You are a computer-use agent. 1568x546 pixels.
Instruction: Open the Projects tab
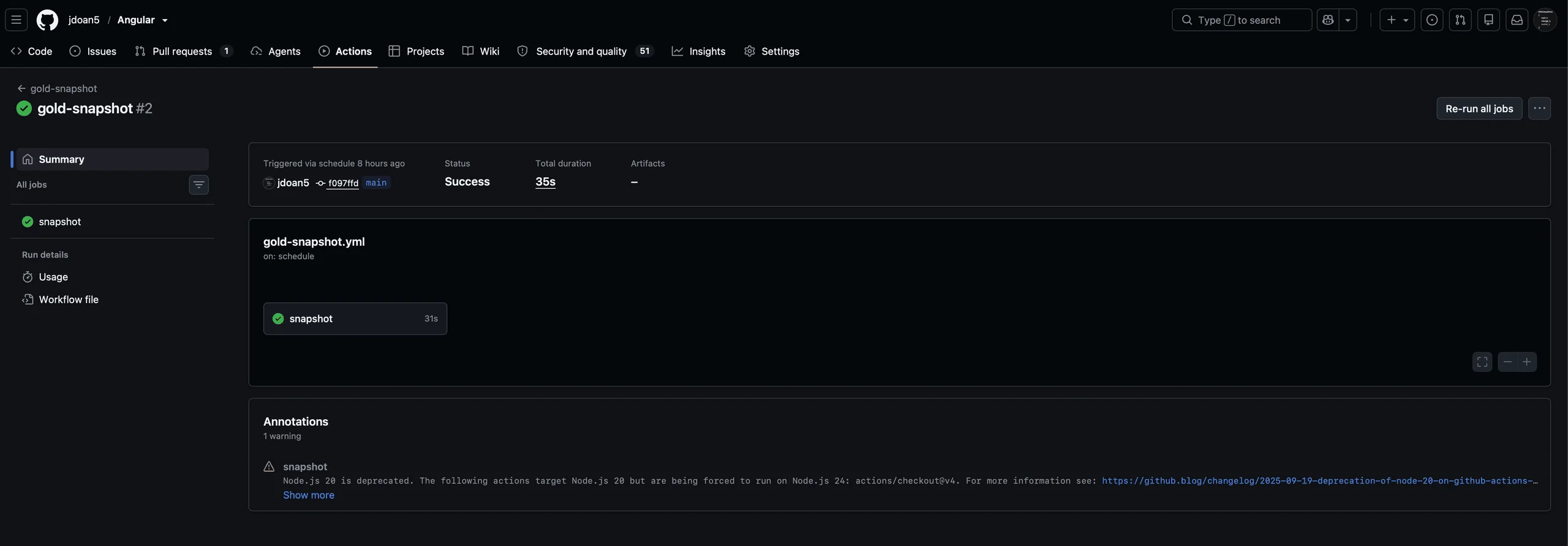[417, 51]
